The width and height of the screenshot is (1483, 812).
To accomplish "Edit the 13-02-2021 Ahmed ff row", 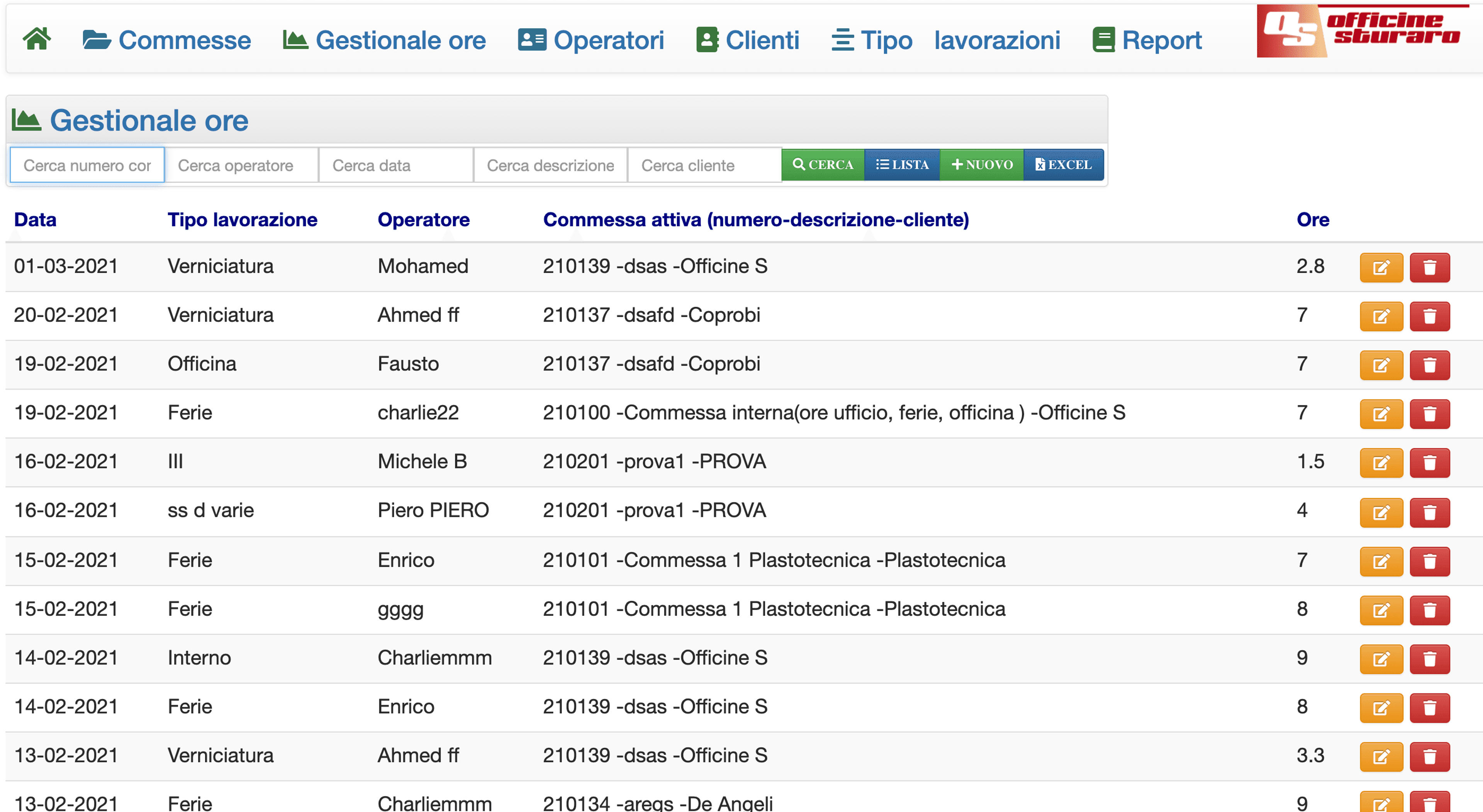I will point(1381,757).
